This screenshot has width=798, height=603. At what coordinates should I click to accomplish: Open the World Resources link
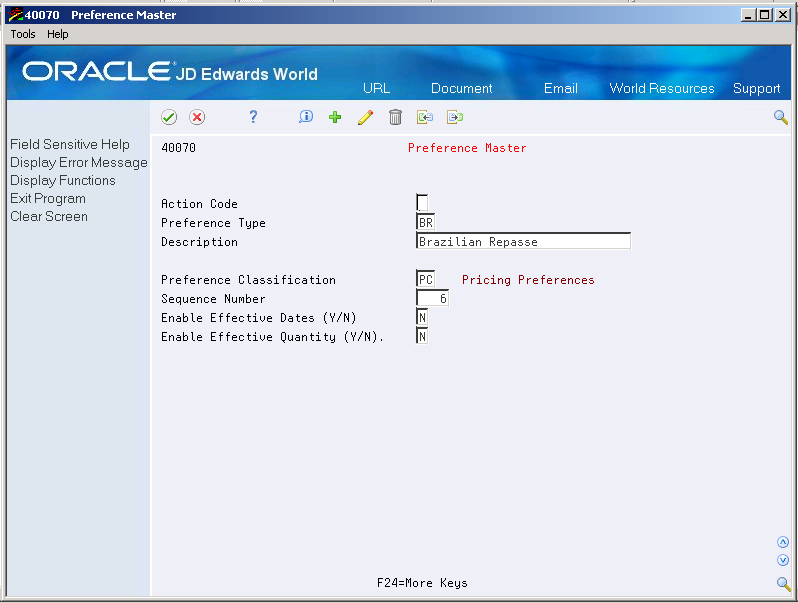pyautogui.click(x=662, y=89)
